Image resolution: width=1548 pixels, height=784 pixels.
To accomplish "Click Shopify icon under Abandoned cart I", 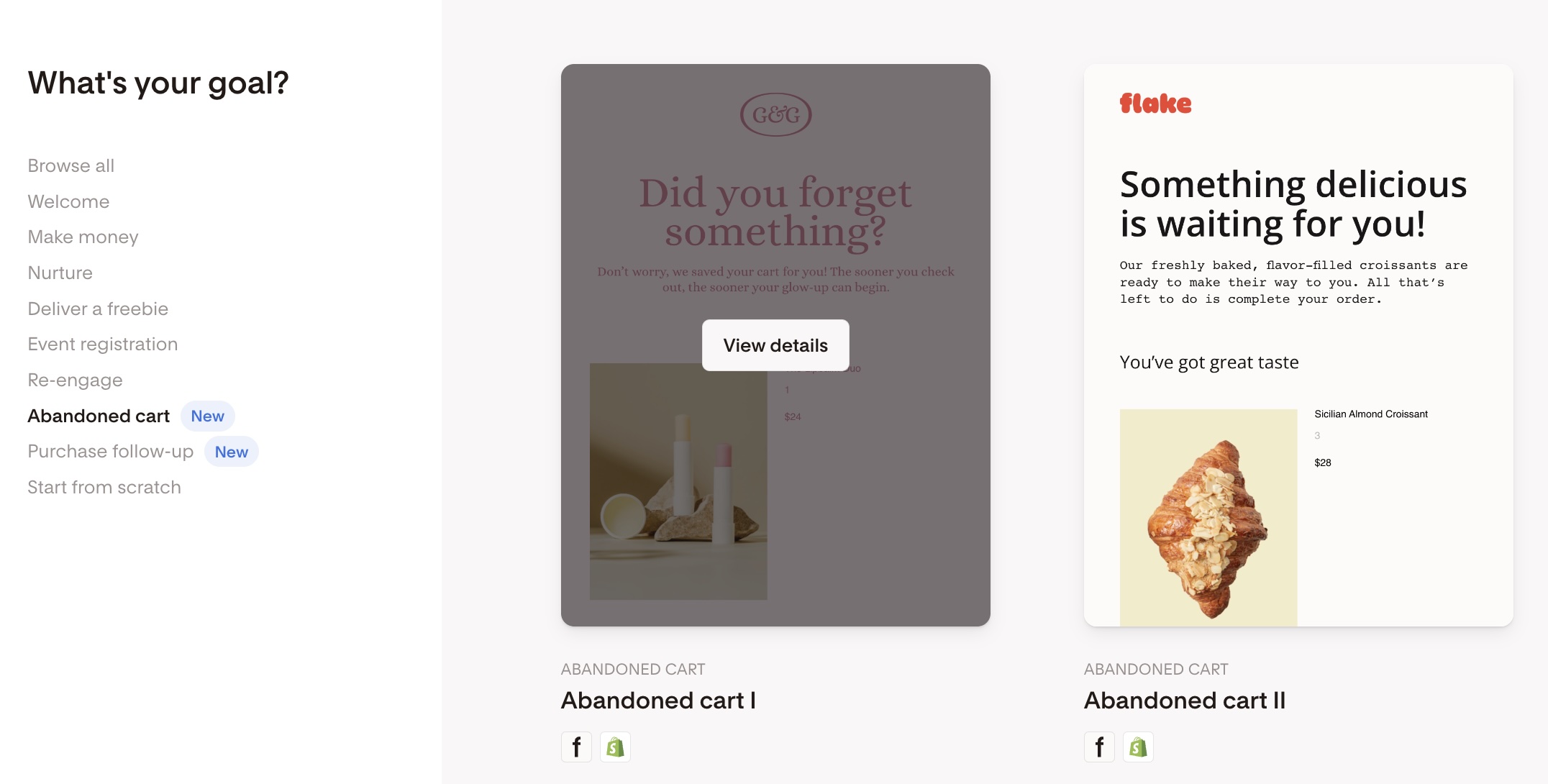I will (x=615, y=747).
